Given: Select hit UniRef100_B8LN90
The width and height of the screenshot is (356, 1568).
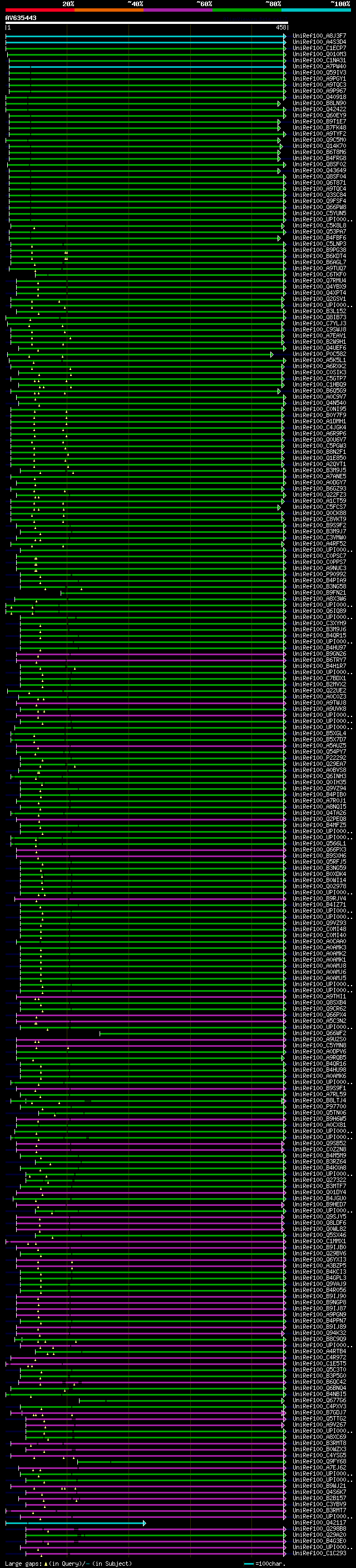Looking at the screenshot, I should tap(319, 103).
